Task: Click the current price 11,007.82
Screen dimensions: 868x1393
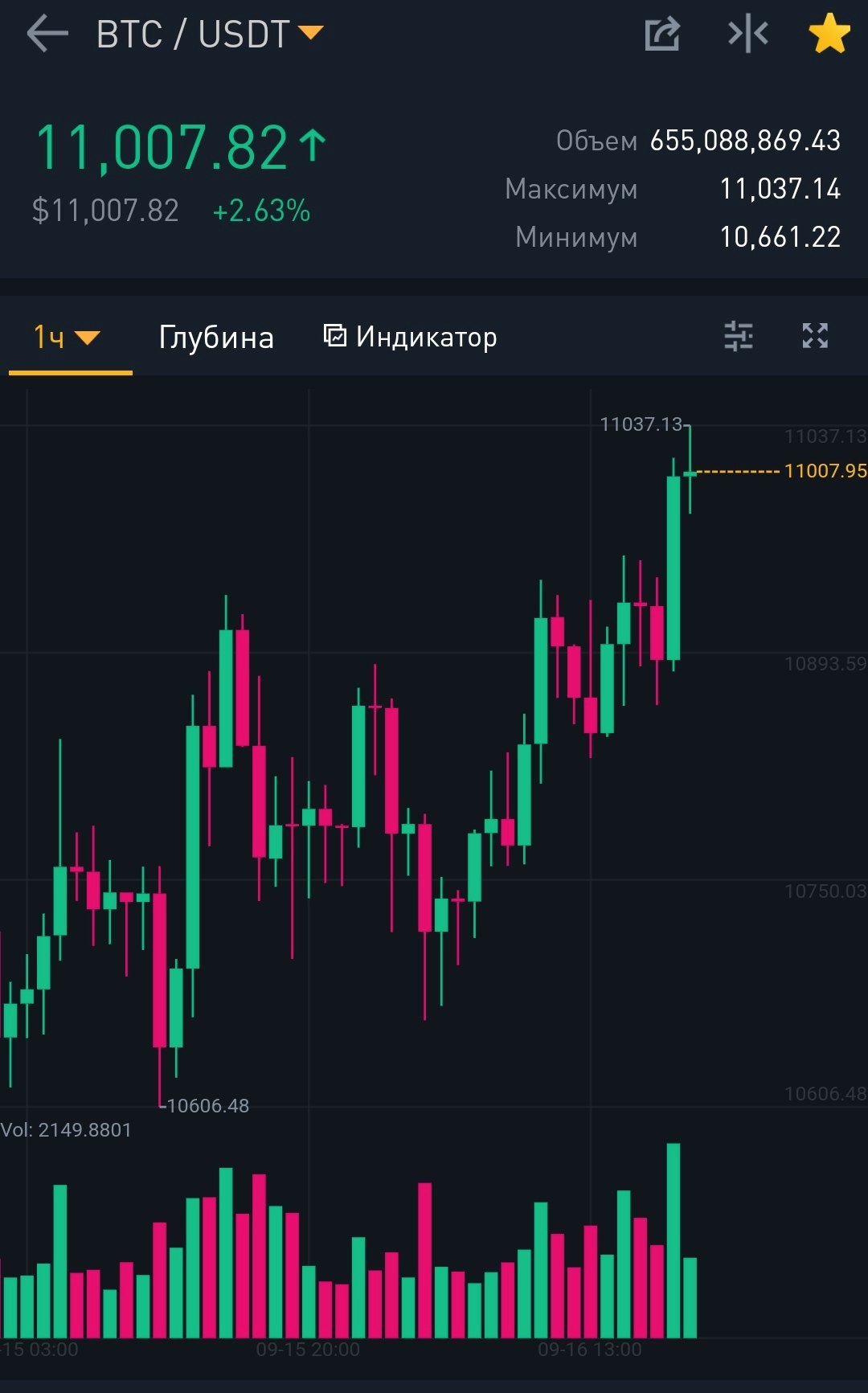Action: click(162, 149)
